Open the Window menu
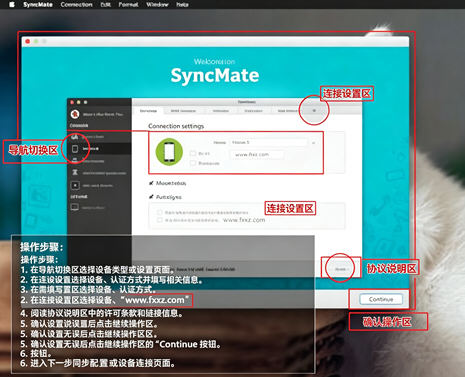 point(157,5)
